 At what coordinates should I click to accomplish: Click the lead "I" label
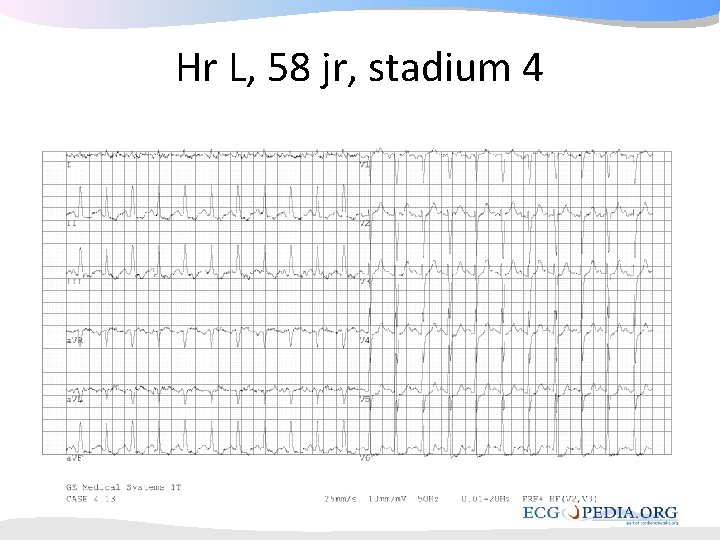tap(69, 165)
